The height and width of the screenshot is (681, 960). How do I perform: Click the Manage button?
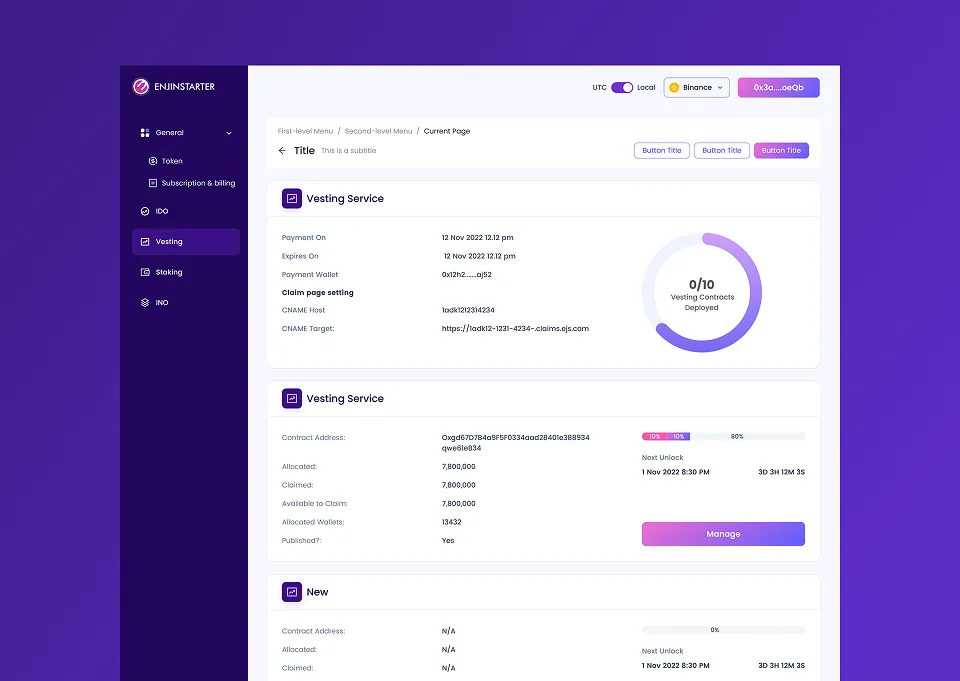coord(723,534)
